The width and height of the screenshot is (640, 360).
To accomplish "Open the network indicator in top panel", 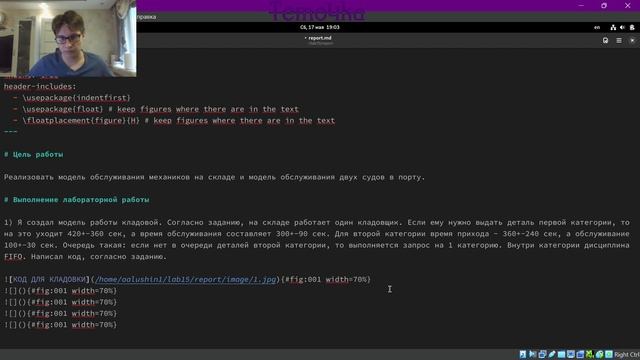I will 613,27.
